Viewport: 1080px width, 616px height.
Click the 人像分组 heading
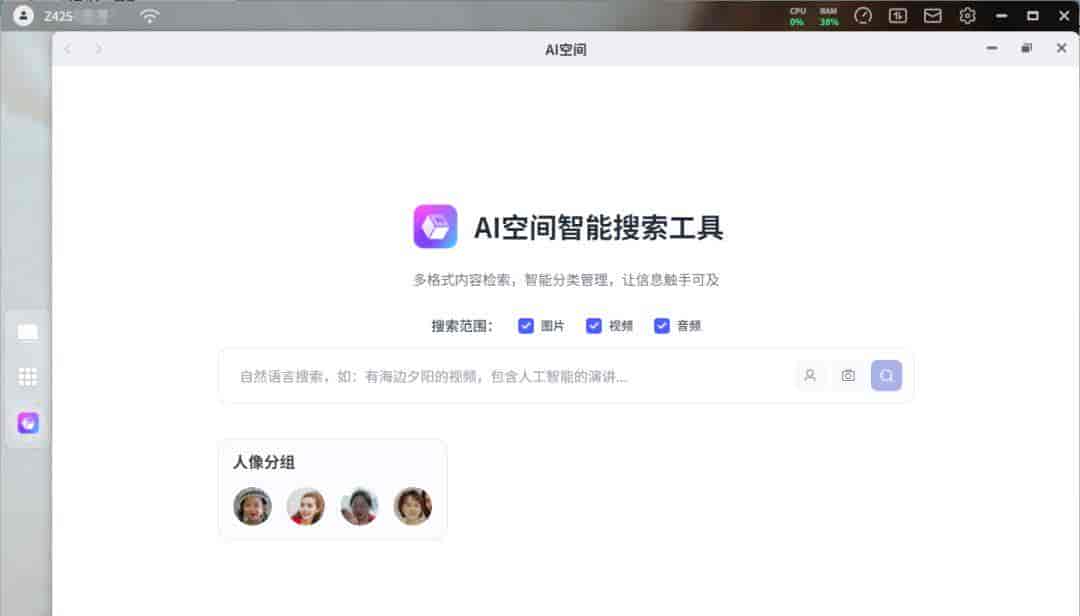pyautogui.click(x=264, y=462)
